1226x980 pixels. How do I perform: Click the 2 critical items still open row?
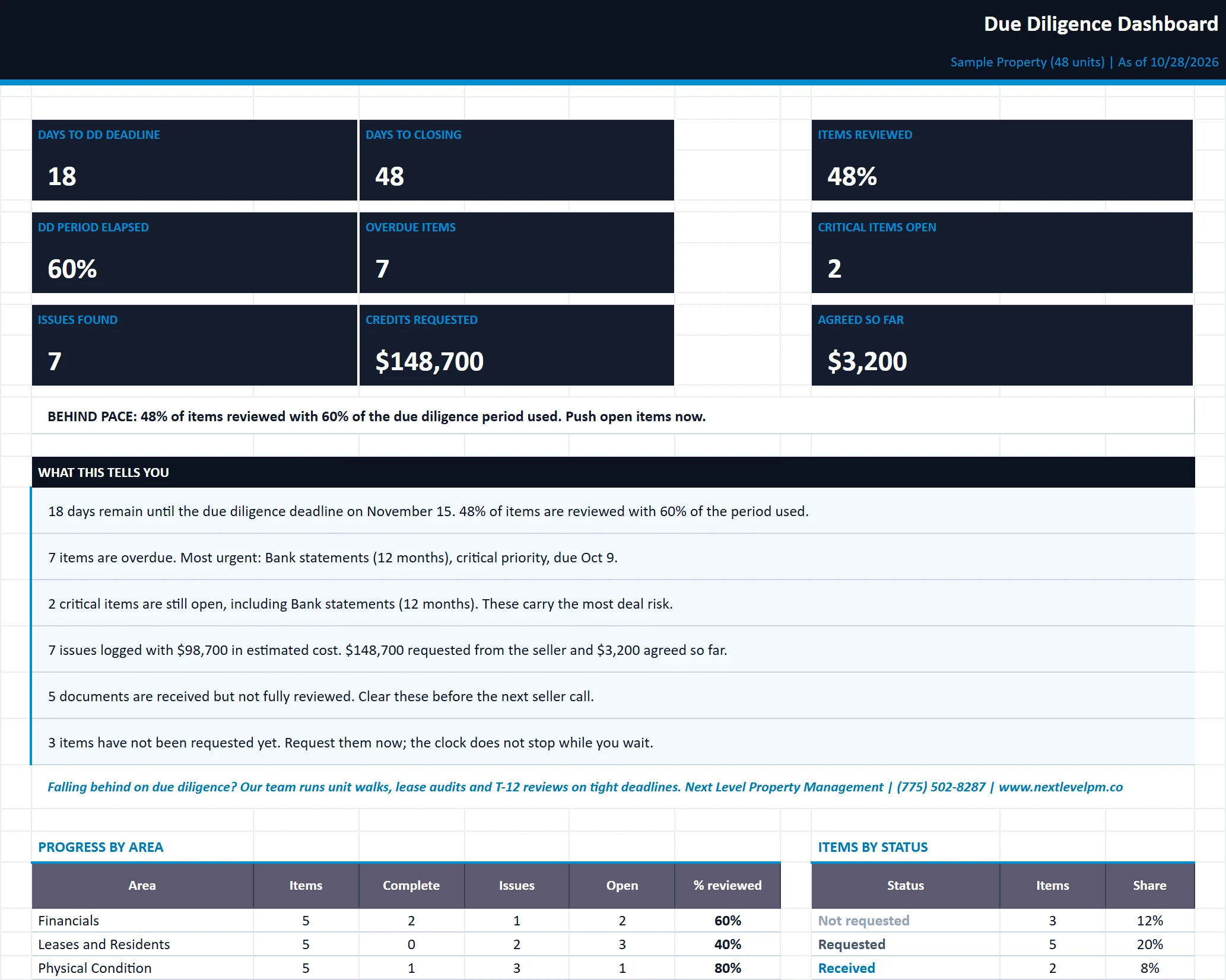[613, 603]
